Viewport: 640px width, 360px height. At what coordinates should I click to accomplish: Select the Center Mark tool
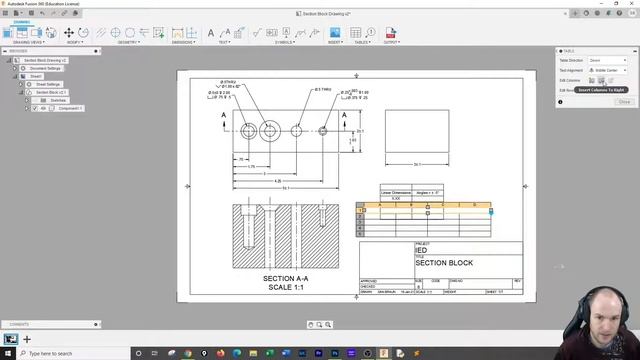(116, 33)
